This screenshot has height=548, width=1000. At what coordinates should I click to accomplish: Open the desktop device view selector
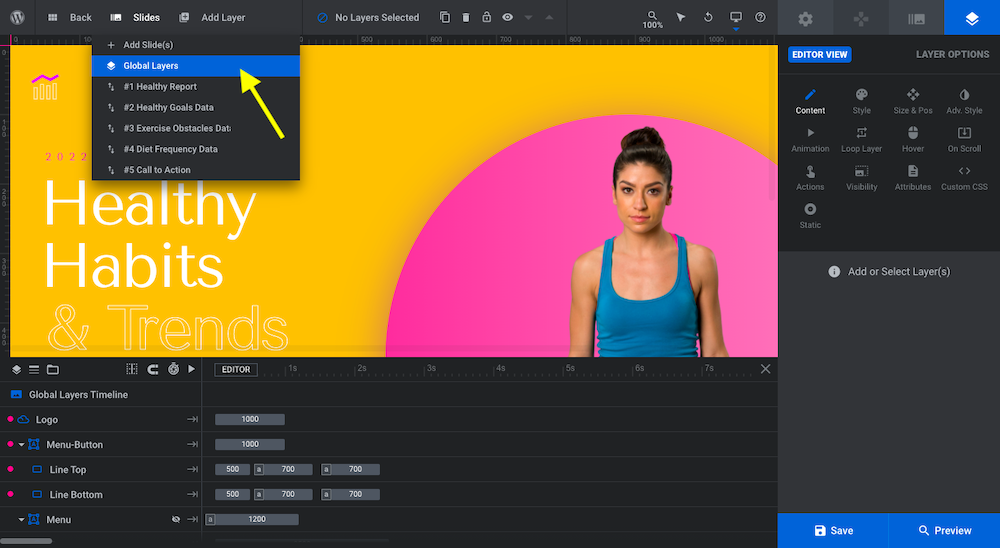pyautogui.click(x=736, y=18)
